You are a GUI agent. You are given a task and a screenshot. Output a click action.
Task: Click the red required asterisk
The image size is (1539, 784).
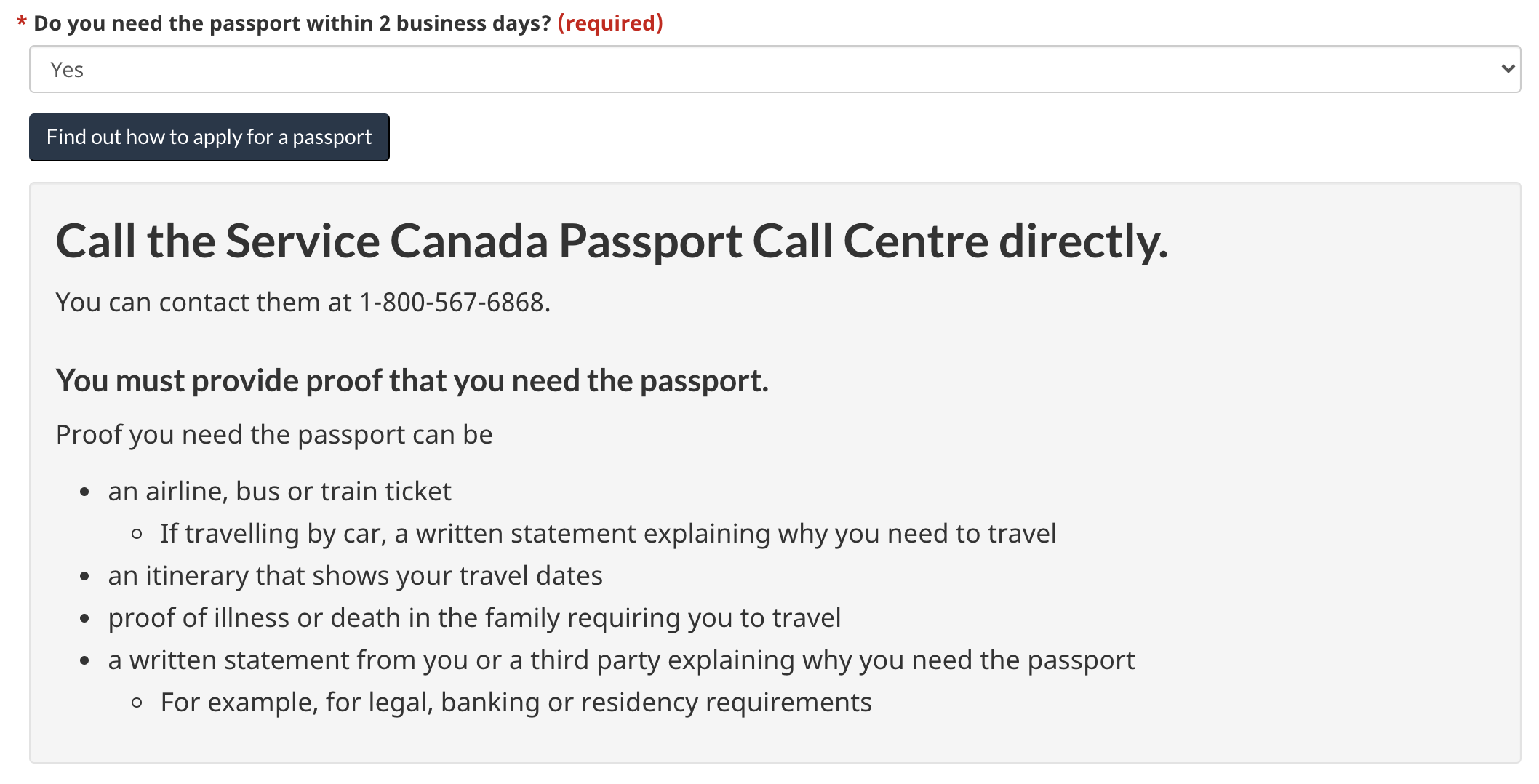(x=22, y=23)
